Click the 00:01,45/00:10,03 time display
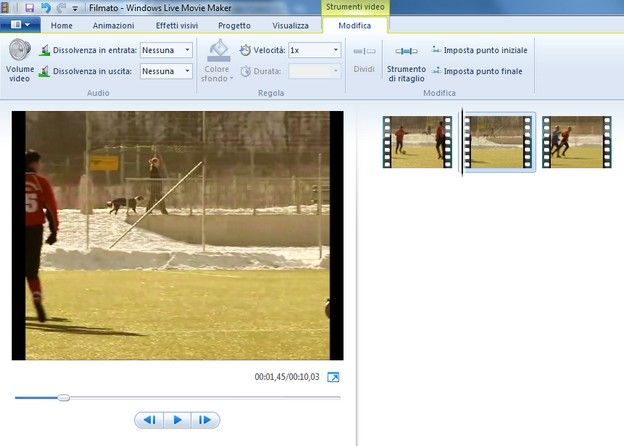The width and height of the screenshot is (624, 446). [x=287, y=377]
